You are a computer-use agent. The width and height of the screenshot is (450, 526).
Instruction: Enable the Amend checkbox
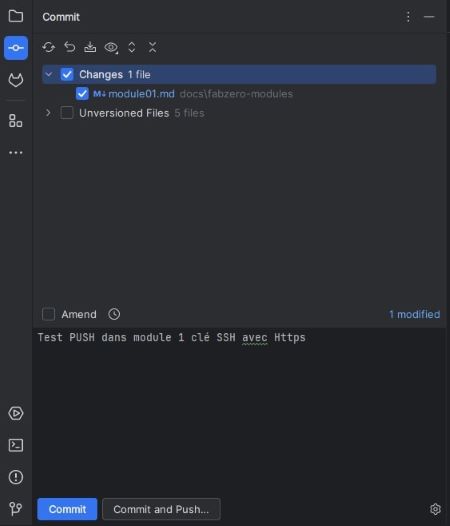pyautogui.click(x=48, y=314)
